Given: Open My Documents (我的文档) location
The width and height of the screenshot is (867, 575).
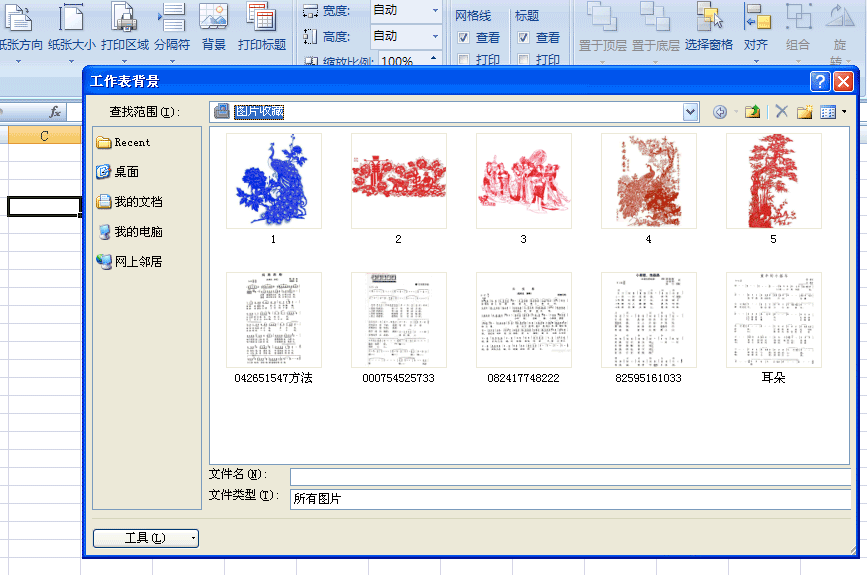Looking at the screenshot, I should click(129, 202).
